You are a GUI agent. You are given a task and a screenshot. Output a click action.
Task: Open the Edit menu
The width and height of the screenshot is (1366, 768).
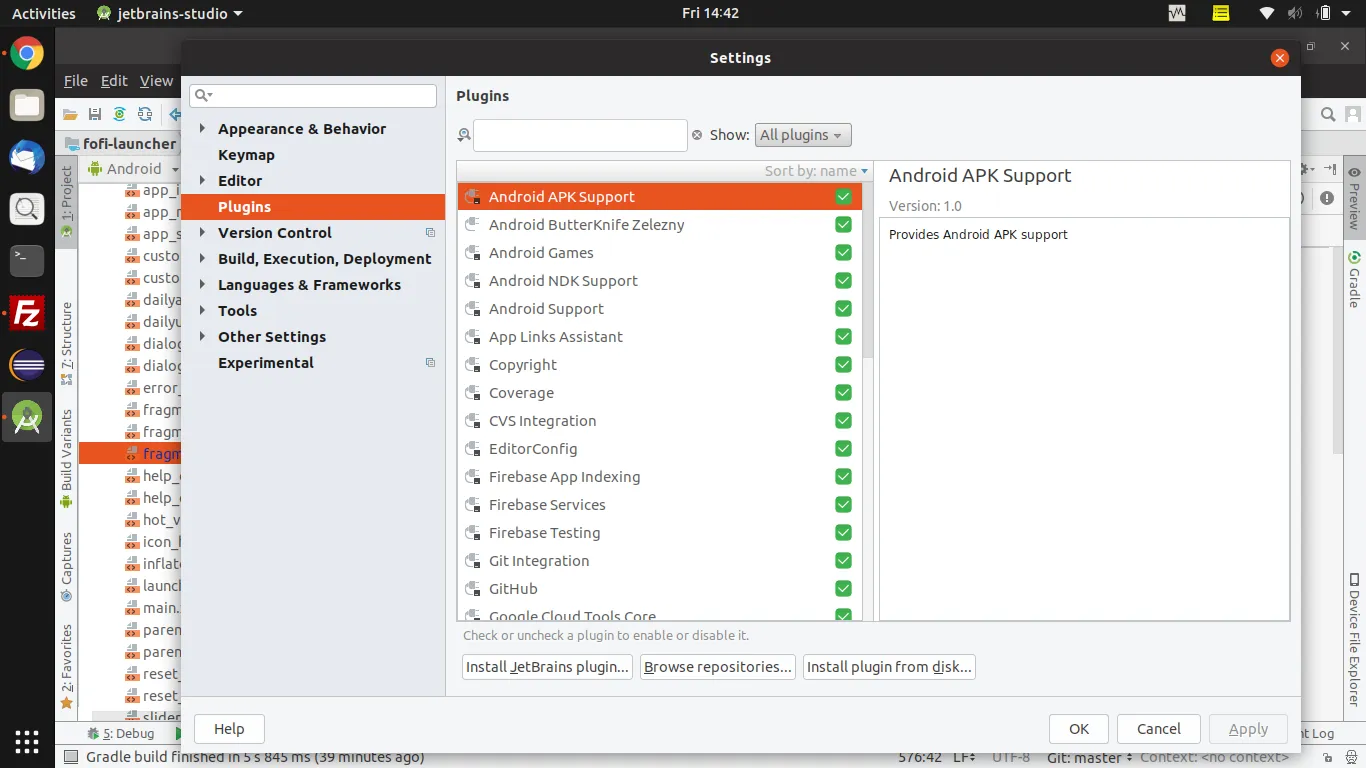114,81
